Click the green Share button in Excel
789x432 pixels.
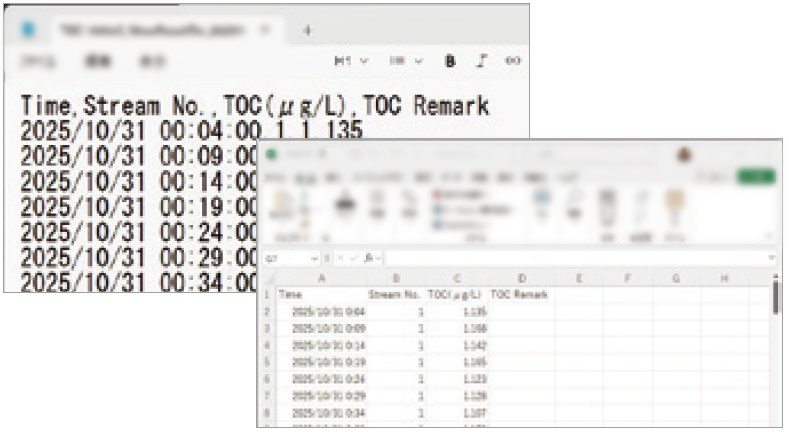(x=756, y=177)
